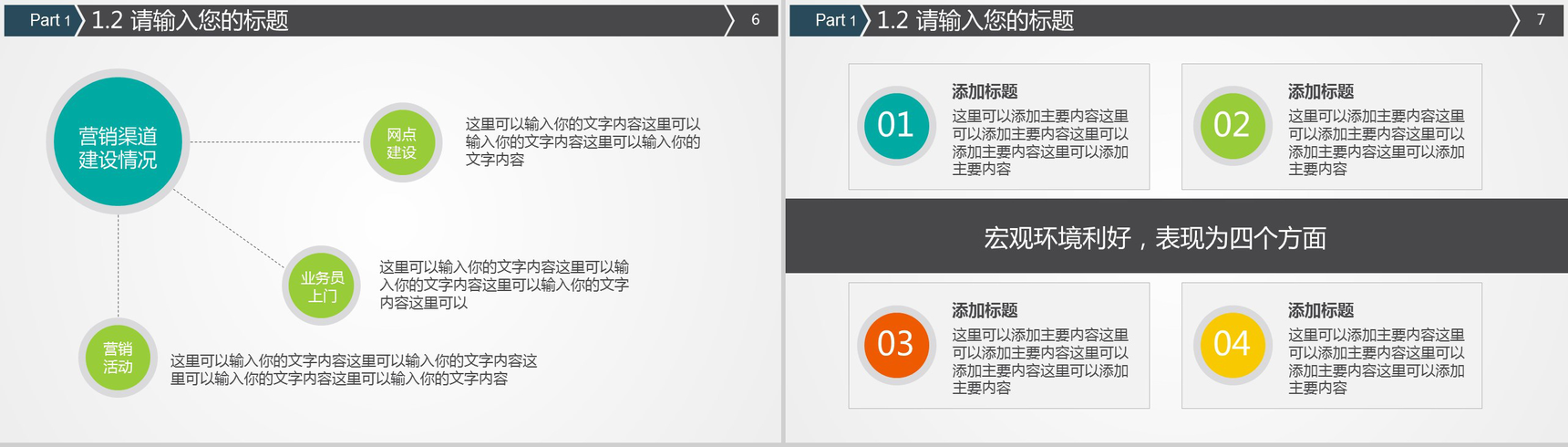Click the yellow 04 number circle

pos(1232,345)
